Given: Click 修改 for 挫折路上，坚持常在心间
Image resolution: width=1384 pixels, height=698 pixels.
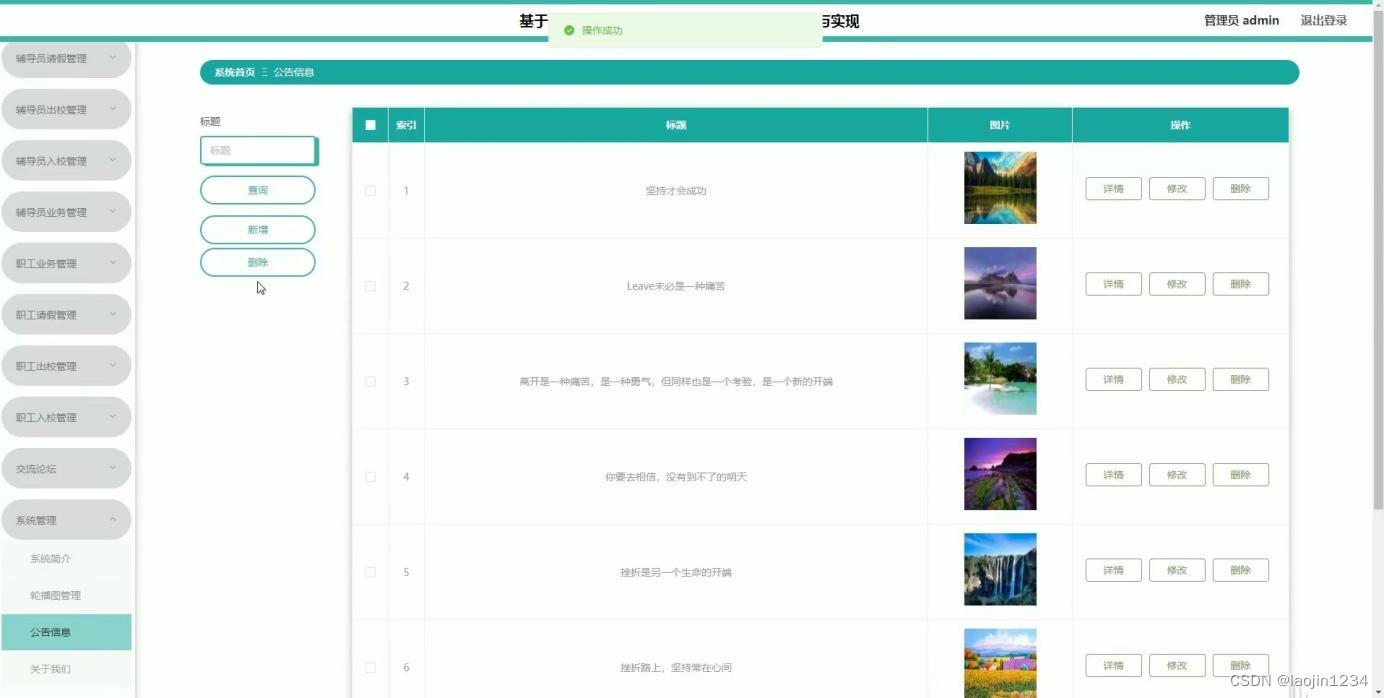Looking at the screenshot, I should pyautogui.click(x=1177, y=666).
